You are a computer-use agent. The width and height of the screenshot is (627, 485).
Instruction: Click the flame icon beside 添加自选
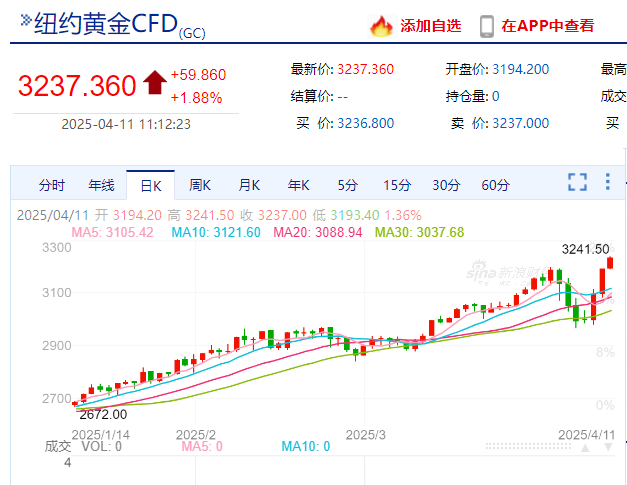click(x=381, y=26)
